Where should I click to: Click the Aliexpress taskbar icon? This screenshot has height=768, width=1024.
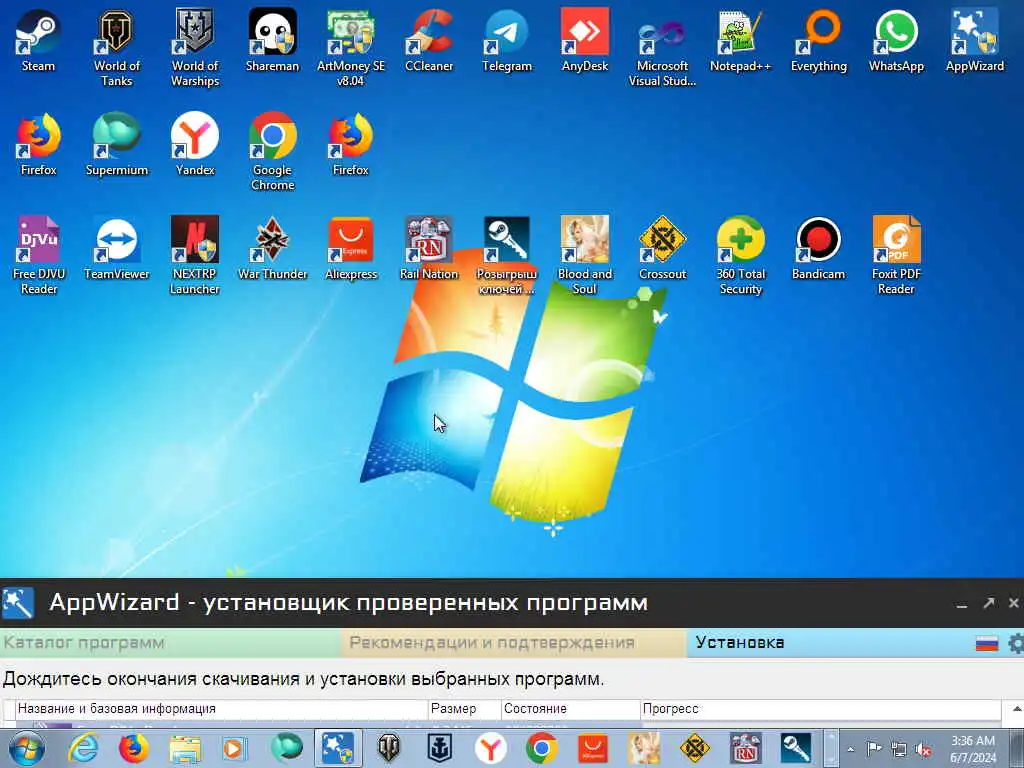point(592,748)
